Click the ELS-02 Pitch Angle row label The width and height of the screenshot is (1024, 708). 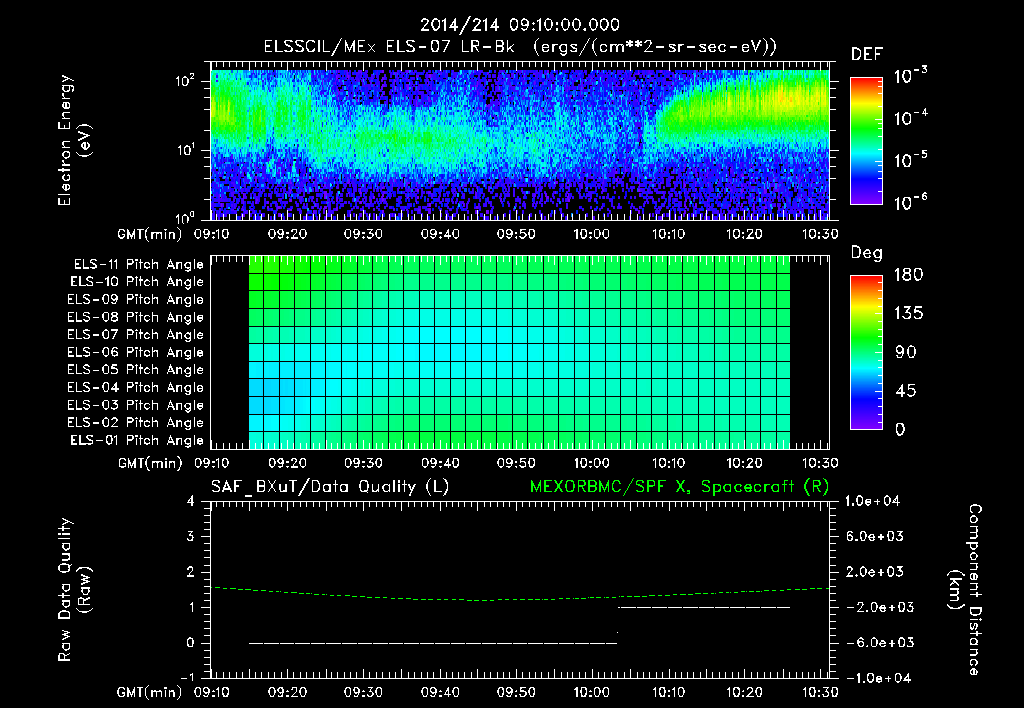point(136,423)
